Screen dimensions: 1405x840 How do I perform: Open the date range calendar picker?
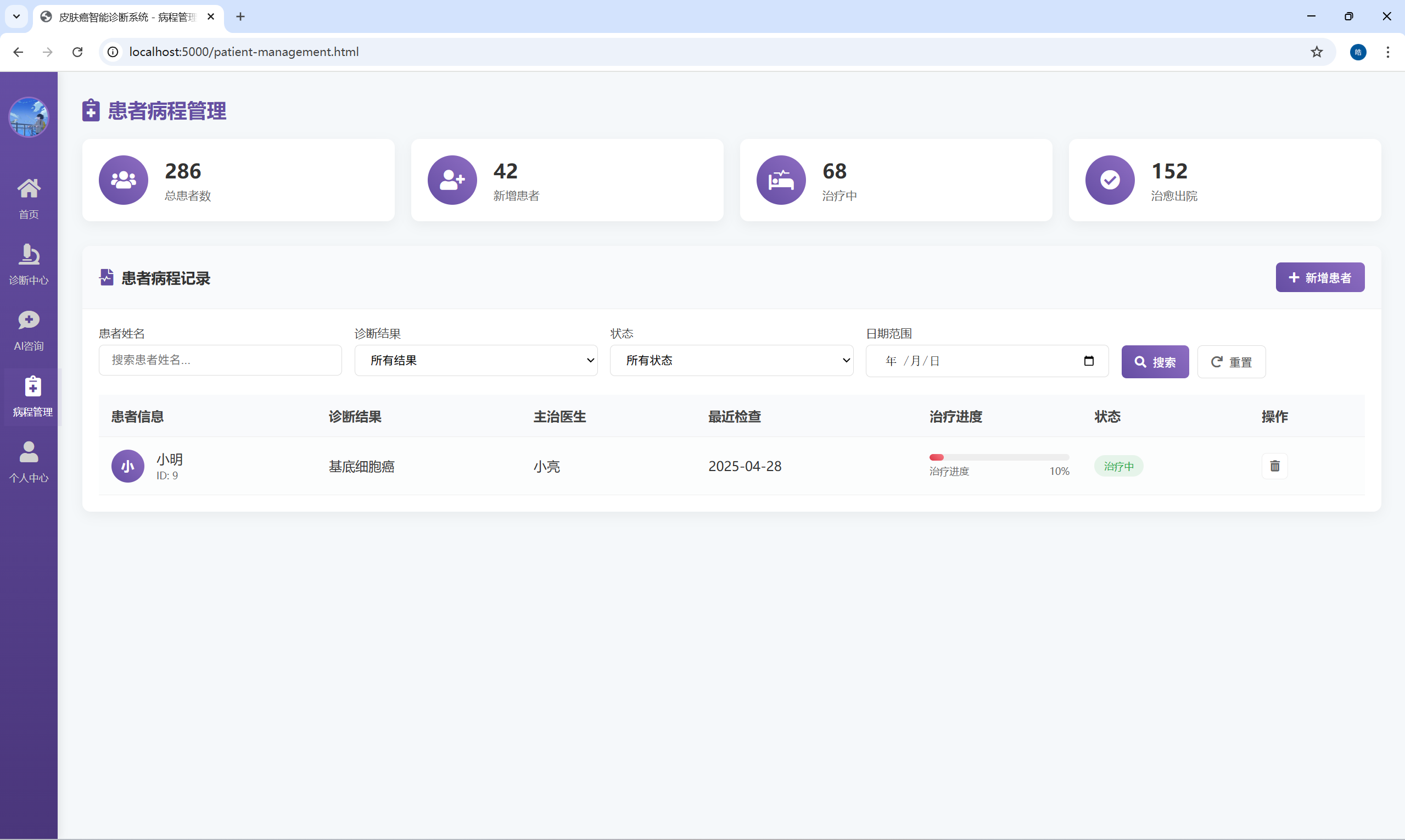(1089, 361)
